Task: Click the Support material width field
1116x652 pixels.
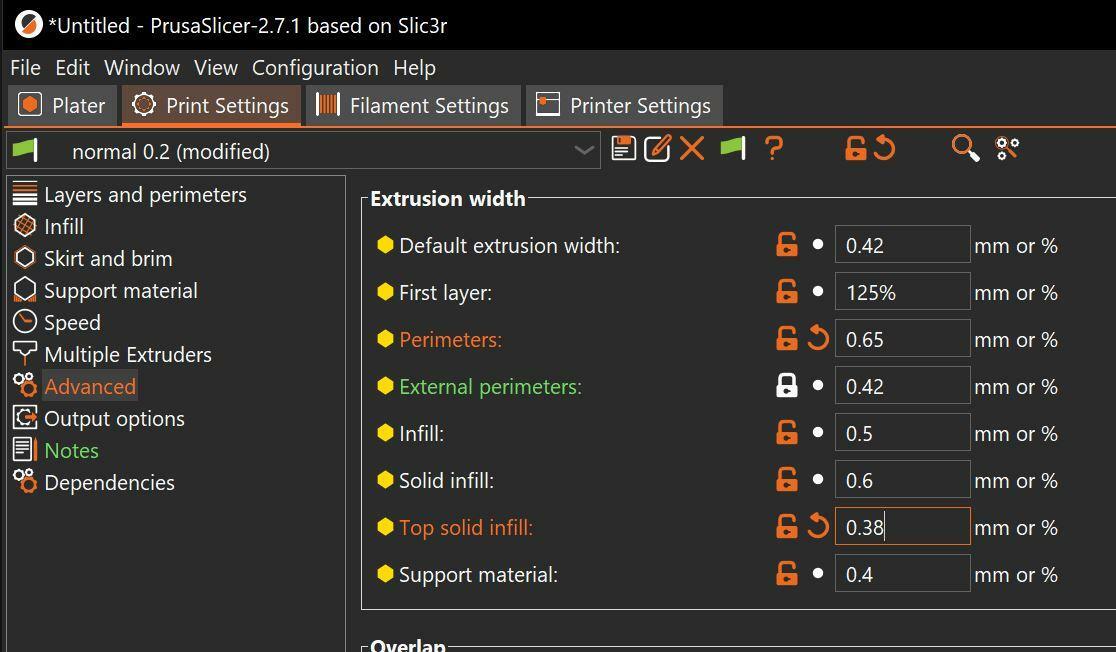Action: click(x=902, y=574)
